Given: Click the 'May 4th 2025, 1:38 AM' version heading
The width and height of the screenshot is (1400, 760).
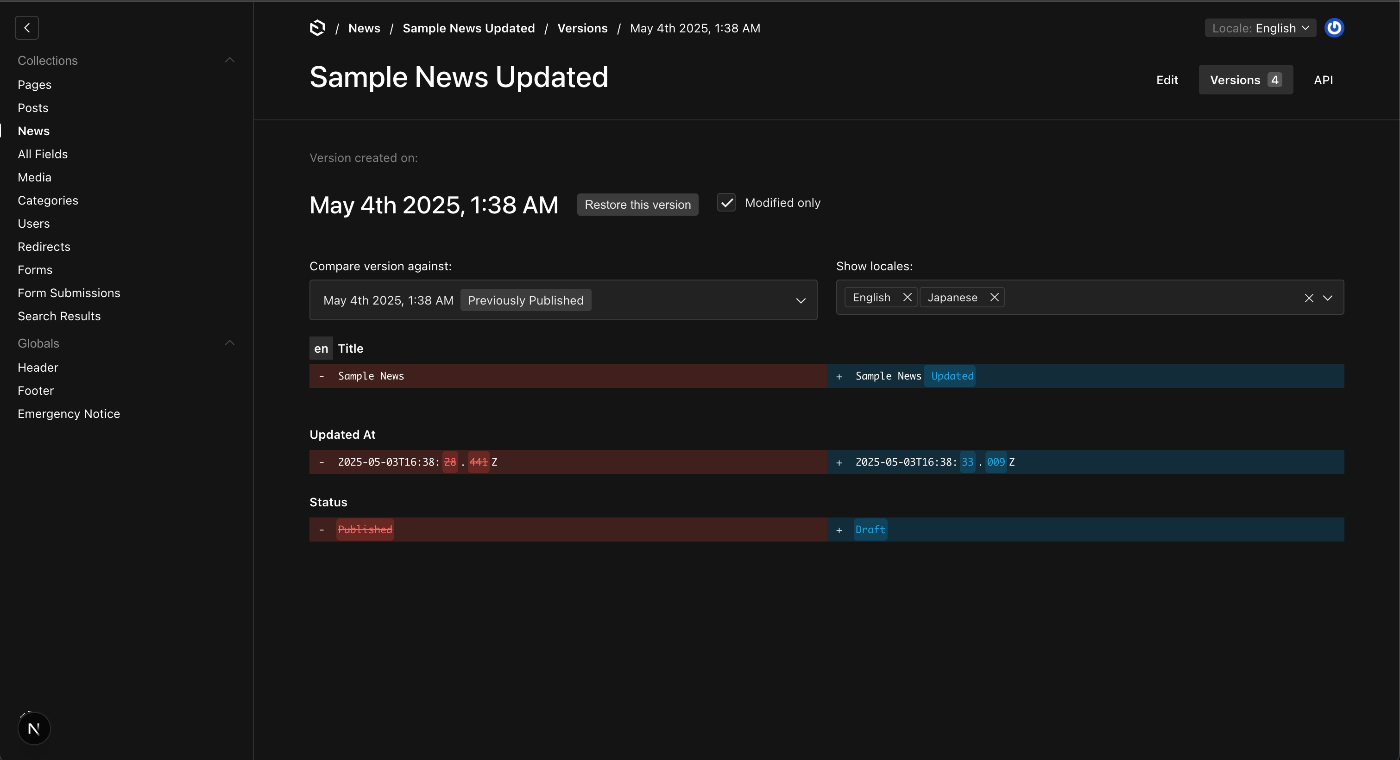Looking at the screenshot, I should coord(433,205).
